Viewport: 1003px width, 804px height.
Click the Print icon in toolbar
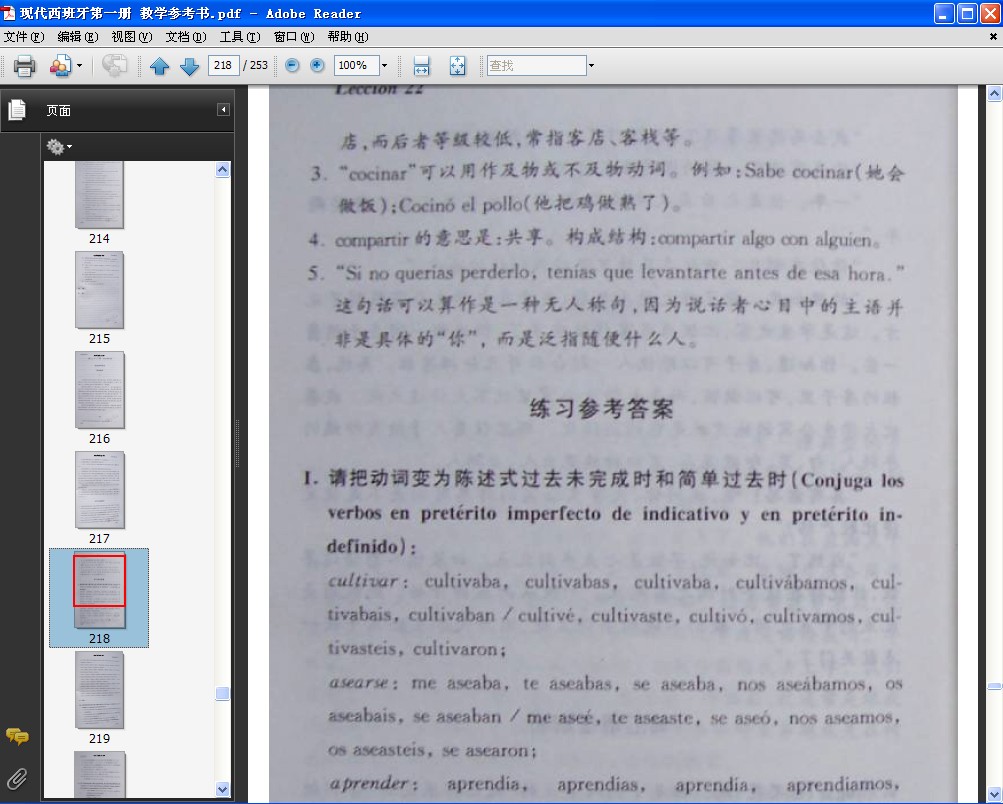[x=24, y=65]
